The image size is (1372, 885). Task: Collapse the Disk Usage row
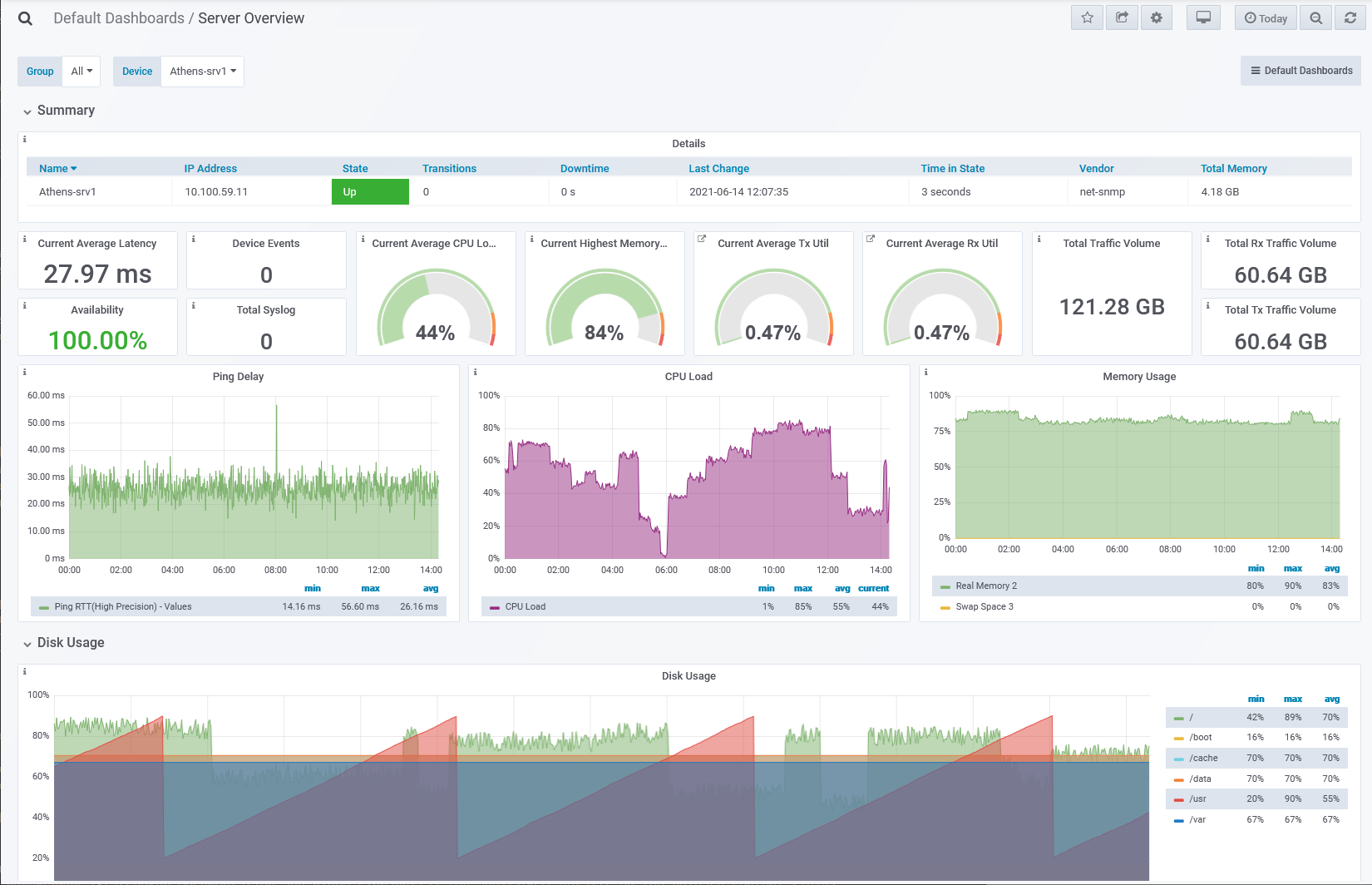coord(63,643)
